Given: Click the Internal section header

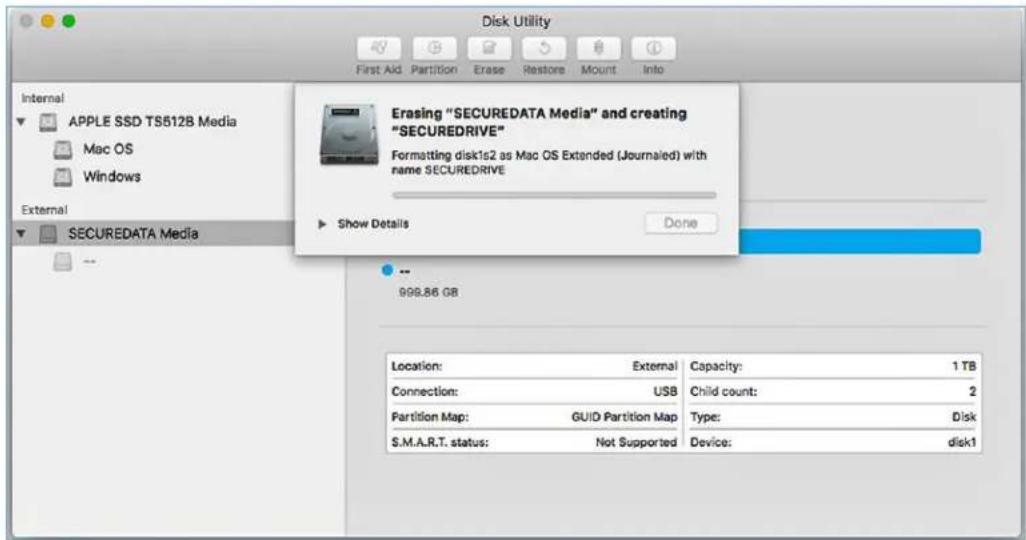Looking at the screenshot, I should click(43, 98).
